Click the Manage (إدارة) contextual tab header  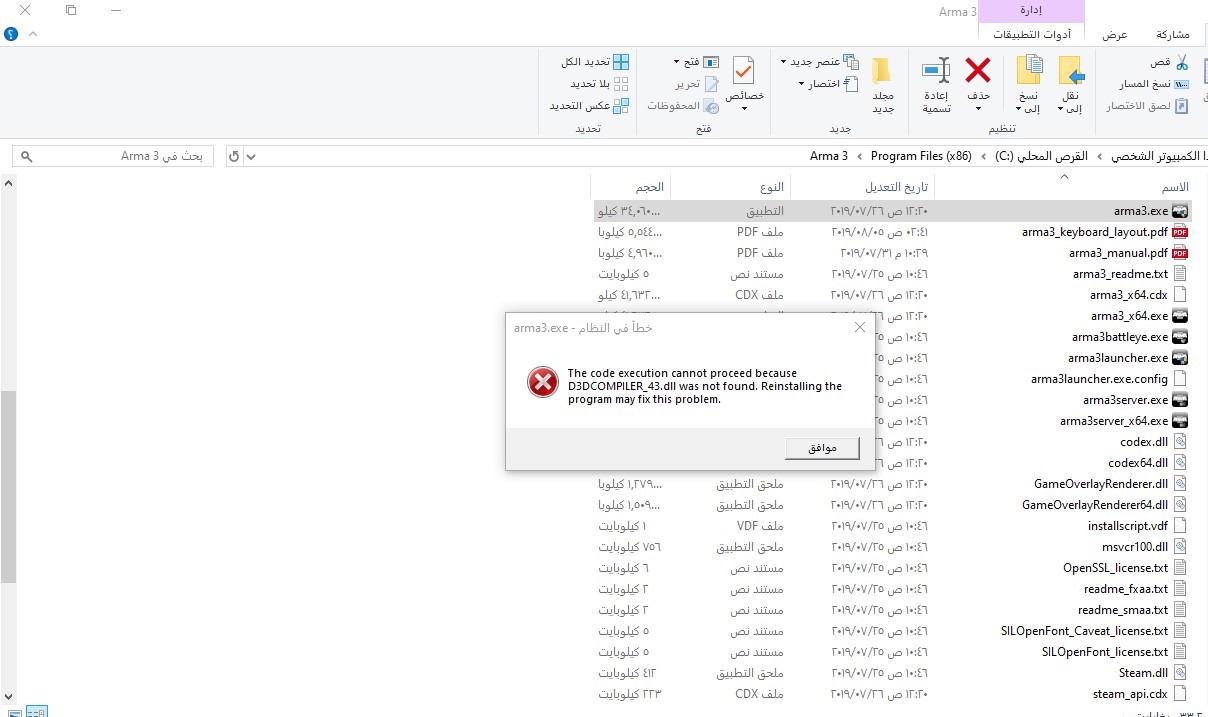click(1031, 11)
